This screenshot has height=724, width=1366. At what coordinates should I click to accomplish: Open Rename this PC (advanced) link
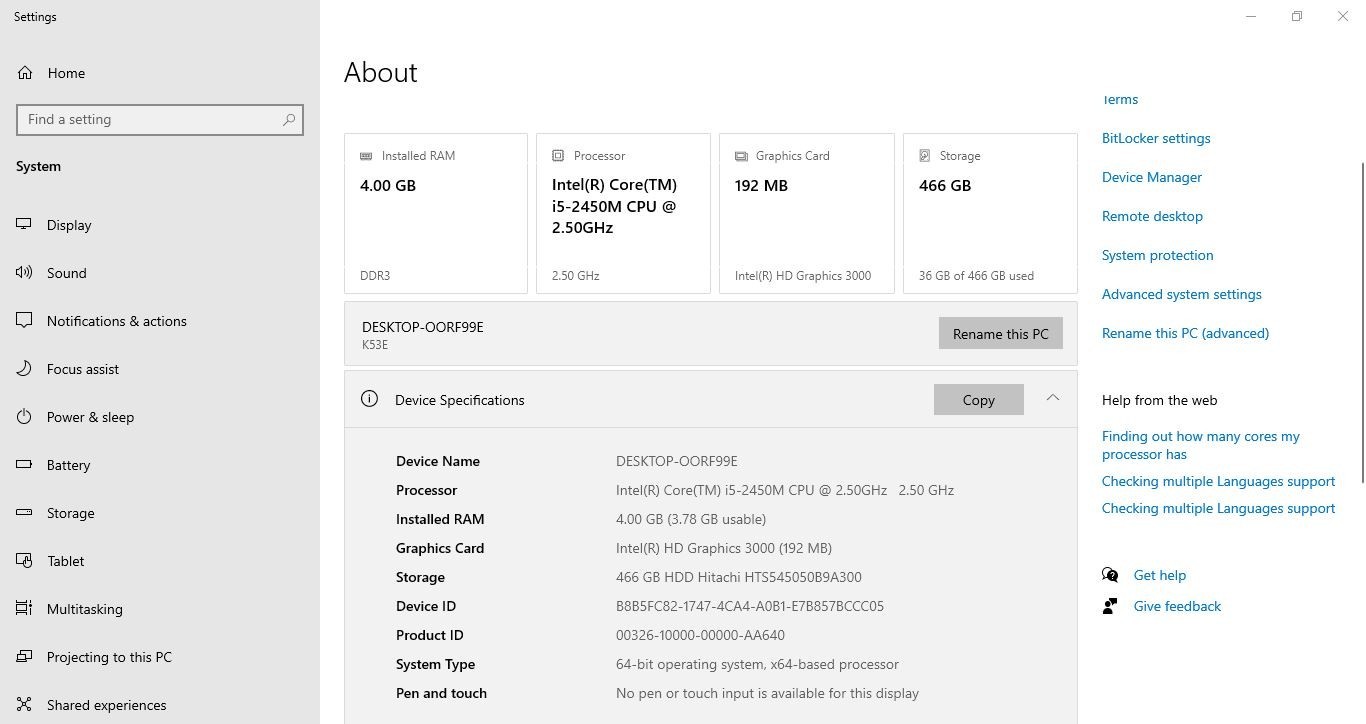(x=1185, y=333)
